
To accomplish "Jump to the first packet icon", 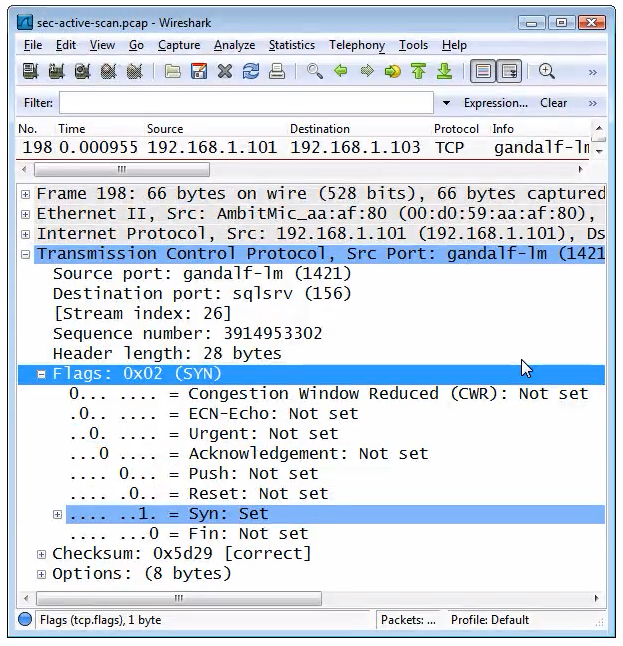I will (419, 71).
